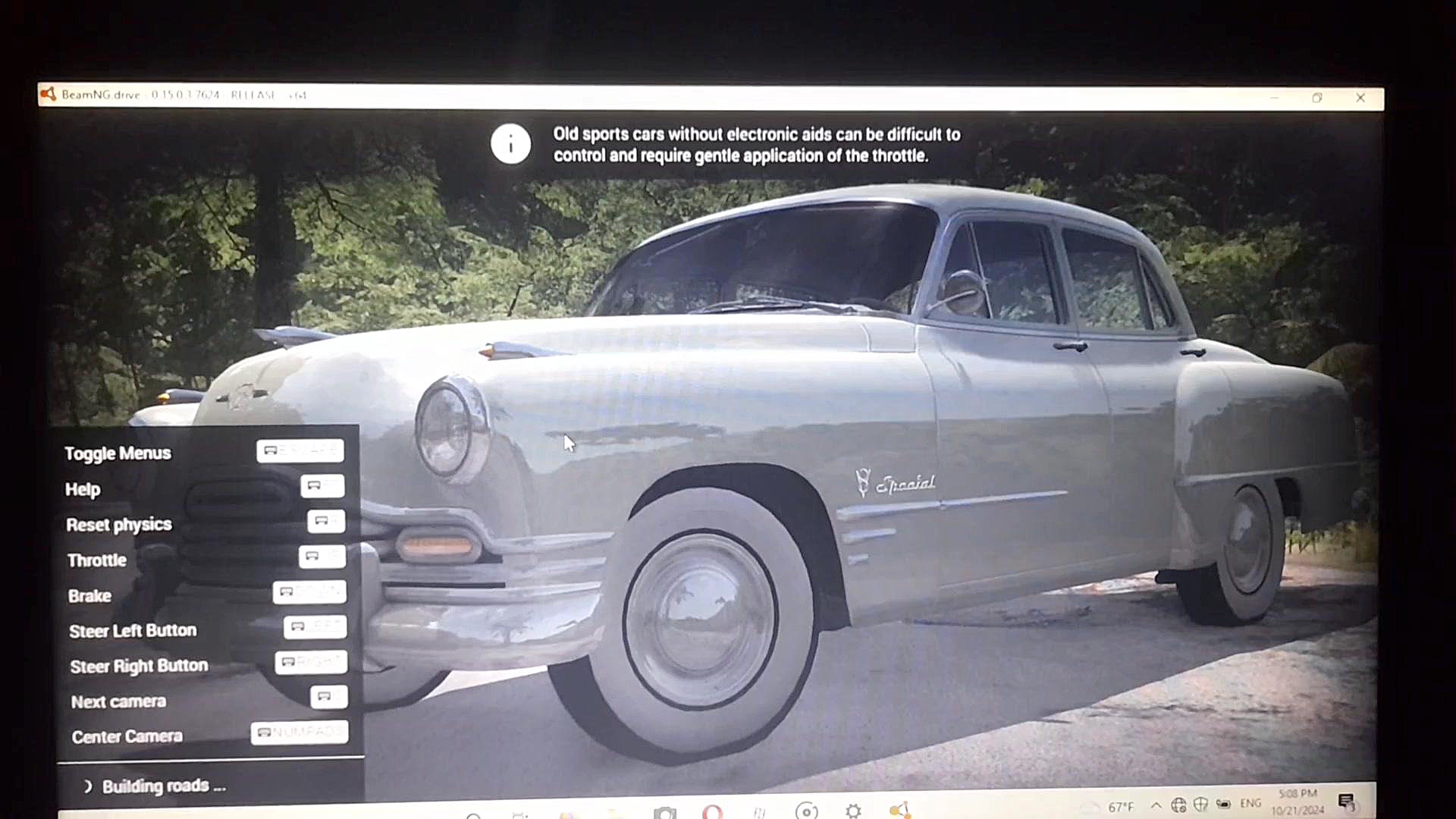Click the BeamNG.drive logo in title bar
The width and height of the screenshot is (1456, 819).
point(49,95)
